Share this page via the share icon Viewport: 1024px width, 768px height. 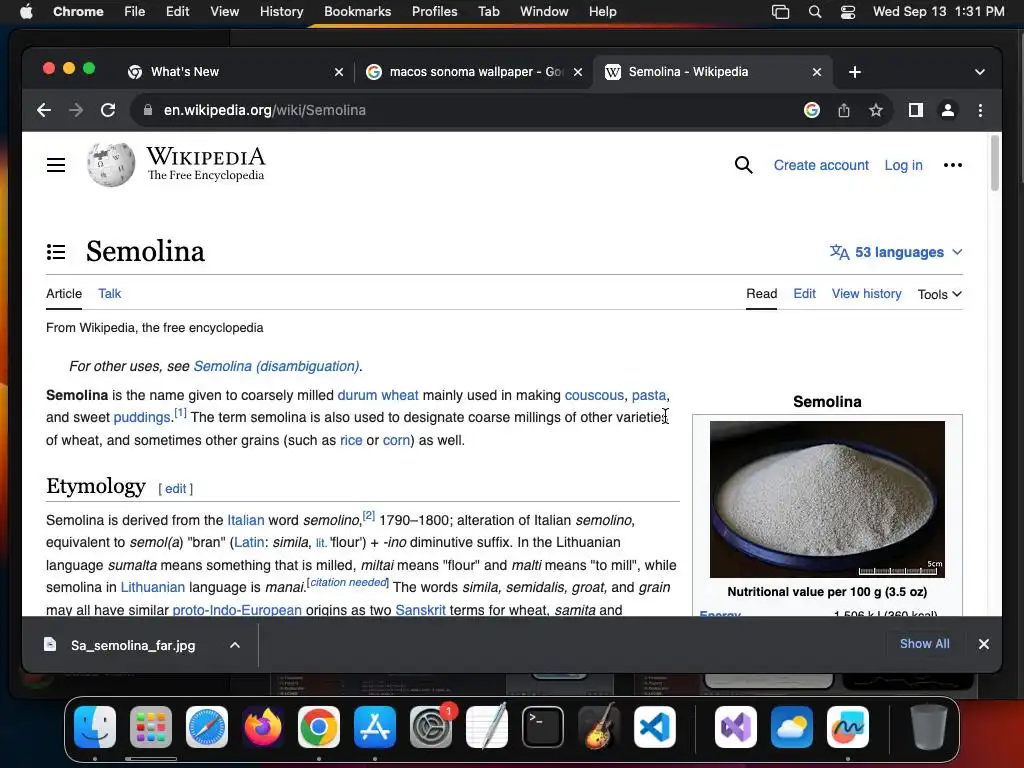(x=844, y=110)
